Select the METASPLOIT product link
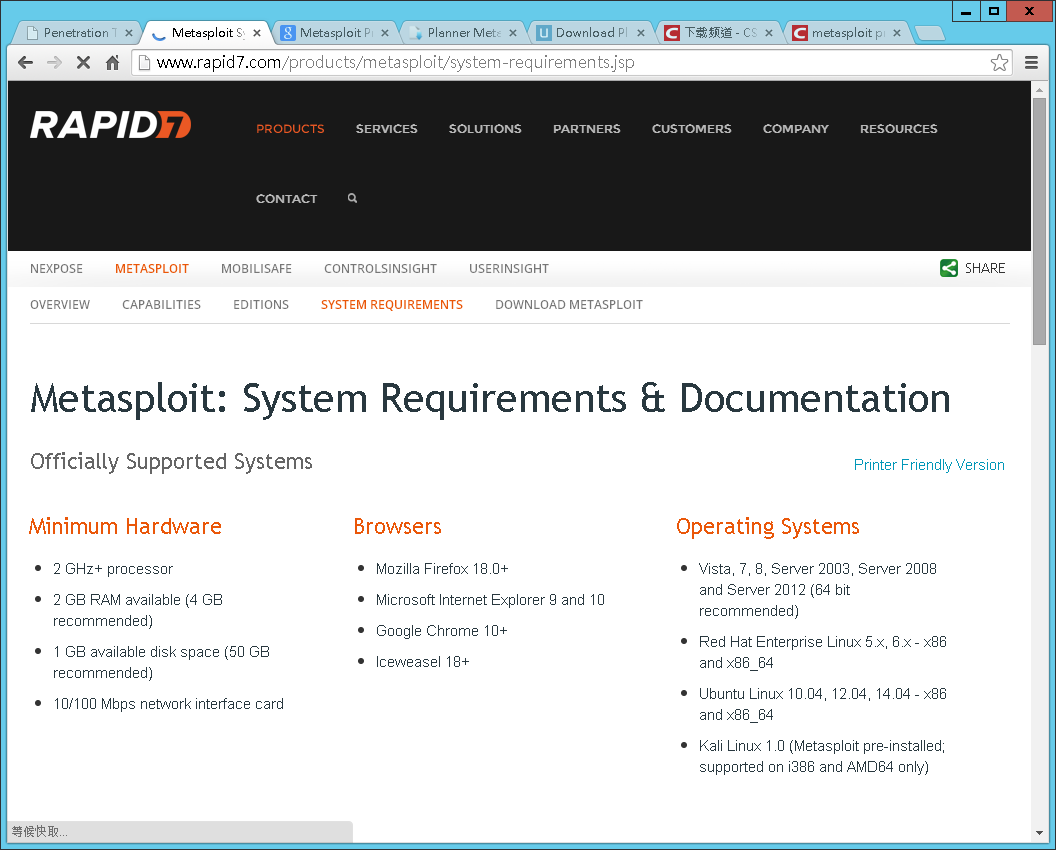Screen dimensions: 1056x850 152,269
